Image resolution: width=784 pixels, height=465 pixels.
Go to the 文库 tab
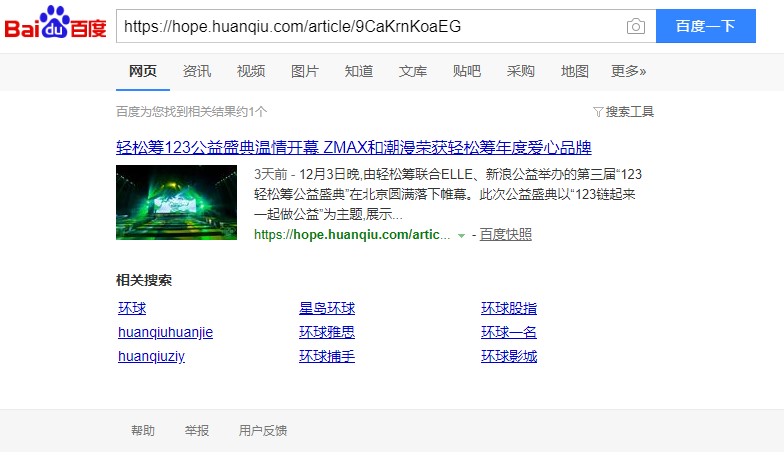click(412, 71)
